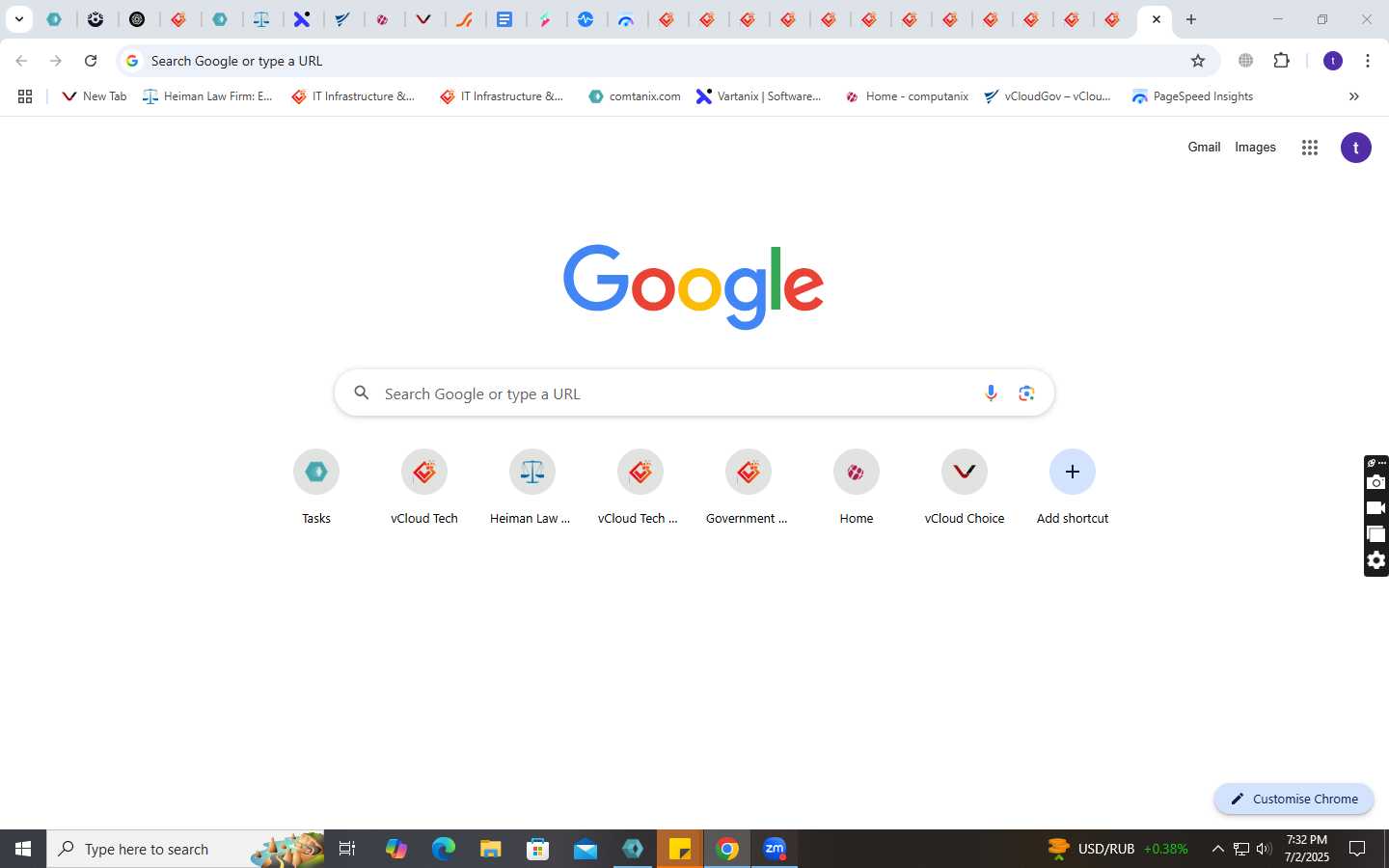Click taskbar Type here to search
The image size is (1389, 868).
185,849
